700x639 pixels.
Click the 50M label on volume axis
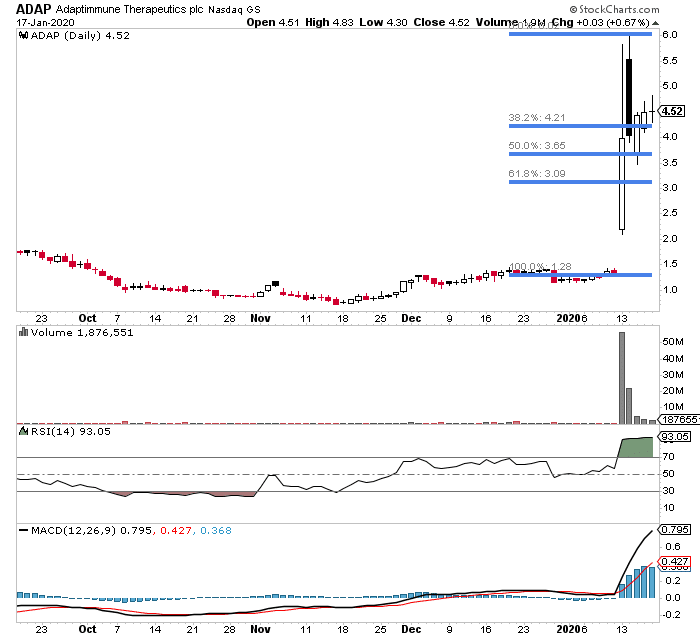click(673, 342)
